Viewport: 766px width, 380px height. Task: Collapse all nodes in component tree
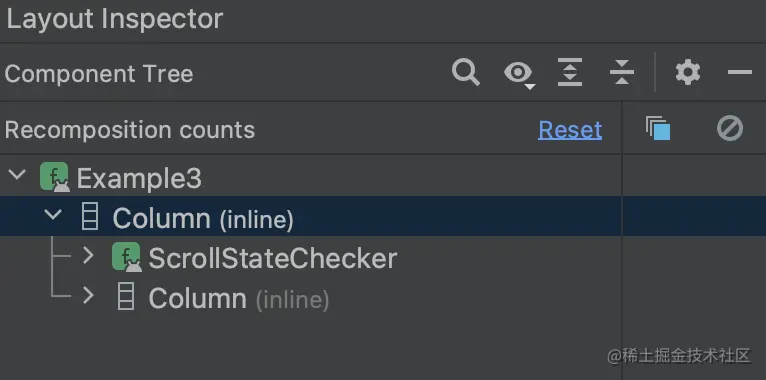[x=621, y=72]
